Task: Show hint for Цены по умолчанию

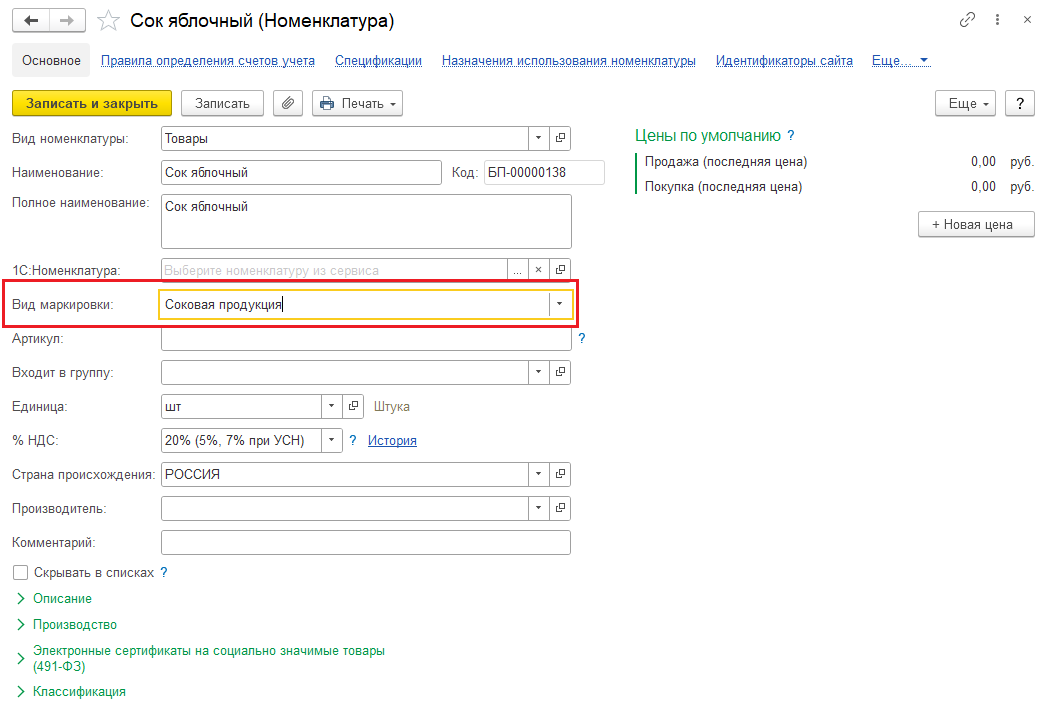Action: pos(791,135)
